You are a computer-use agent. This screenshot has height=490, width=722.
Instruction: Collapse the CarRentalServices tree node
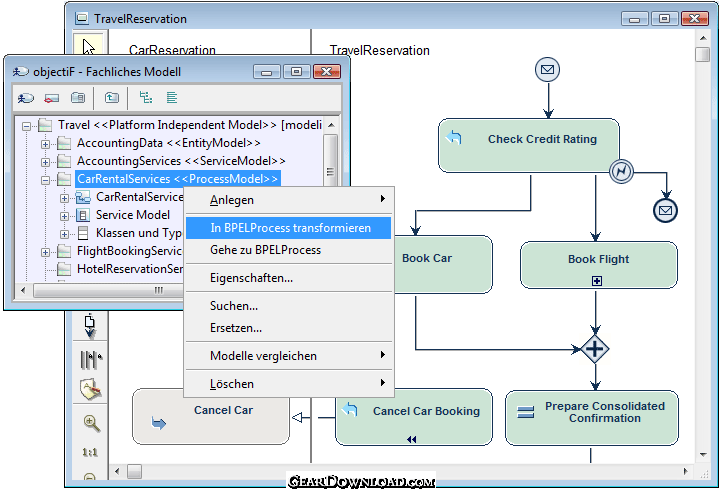(x=45, y=180)
